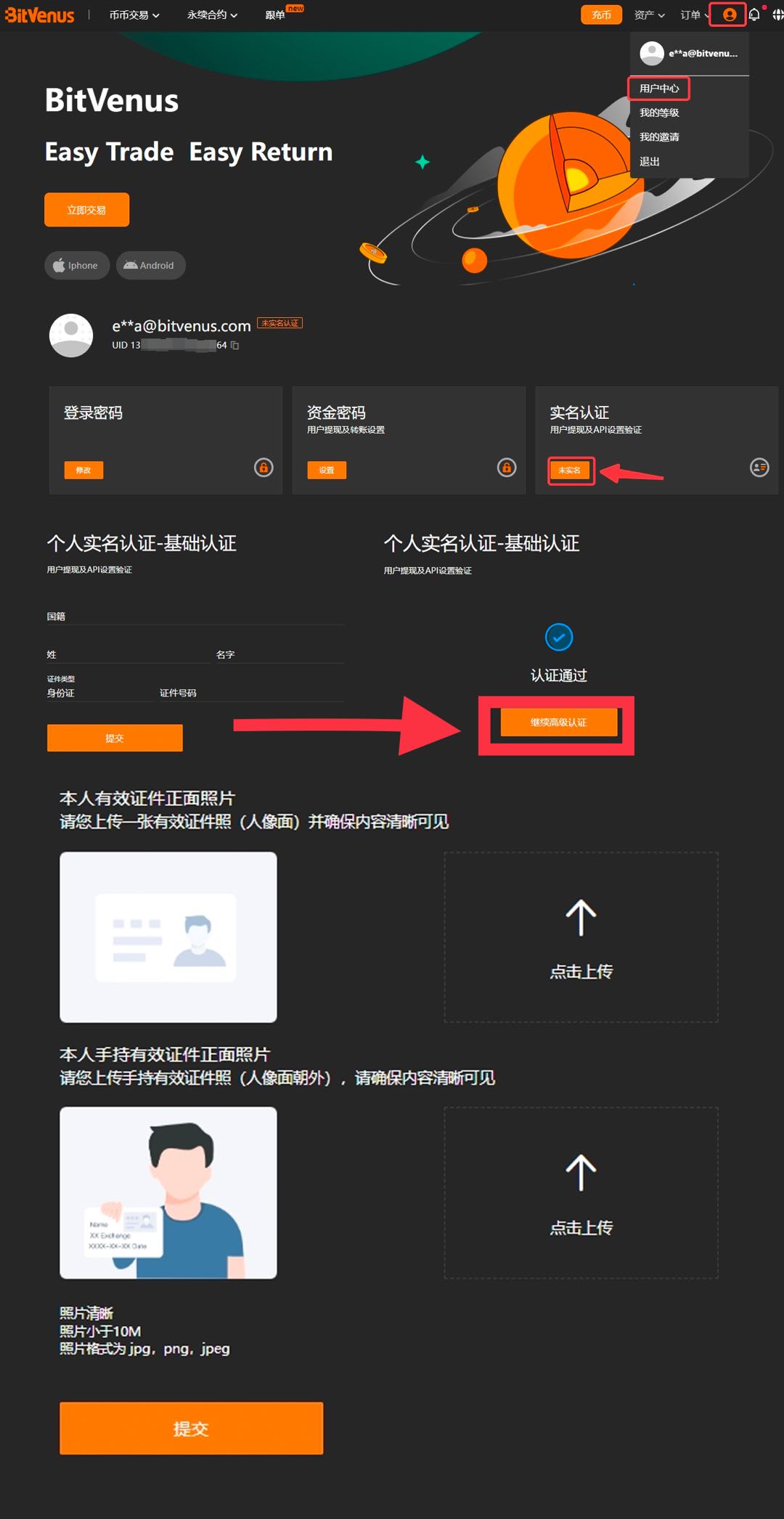Select 我的等级 in account menu
784x1519 pixels.
(x=659, y=113)
